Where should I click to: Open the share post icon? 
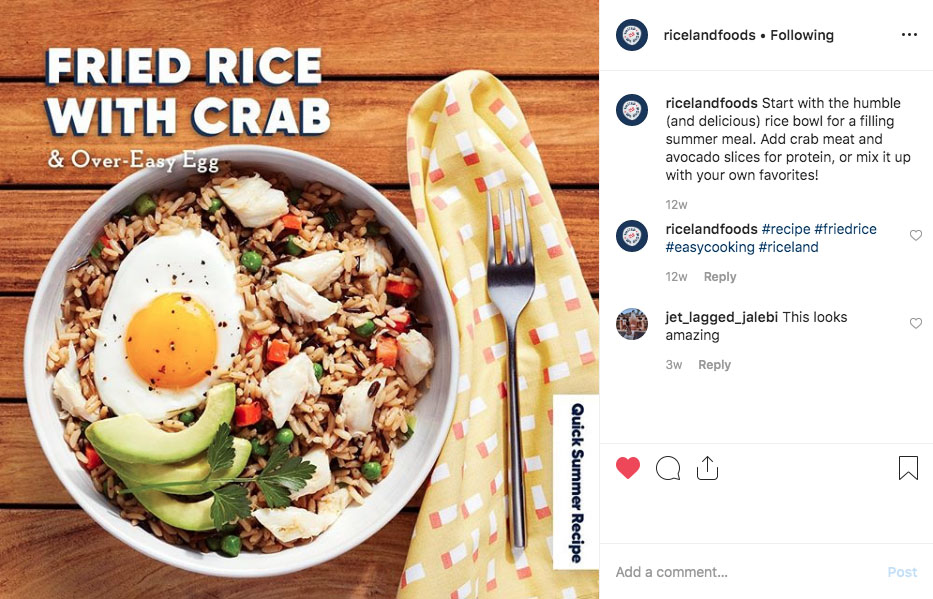707,468
